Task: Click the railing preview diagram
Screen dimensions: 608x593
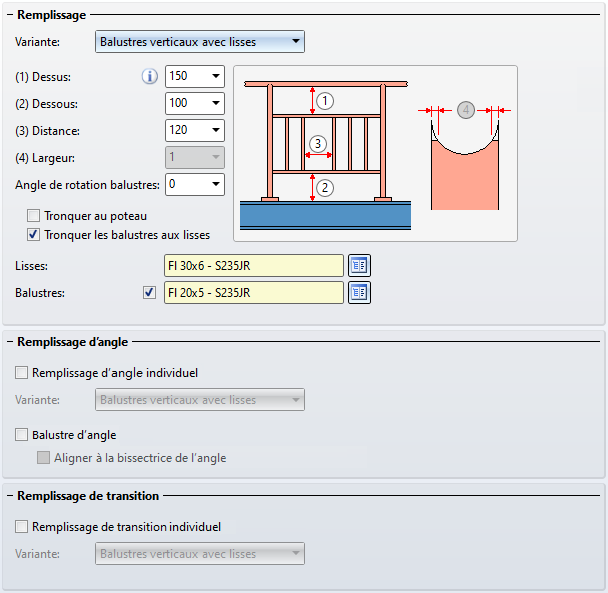Action: pyautogui.click(x=375, y=154)
